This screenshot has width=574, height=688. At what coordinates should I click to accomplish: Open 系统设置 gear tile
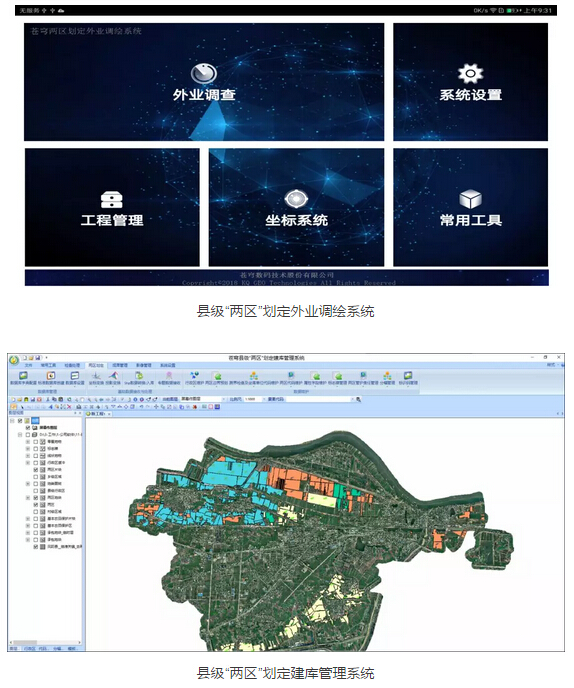[470, 82]
